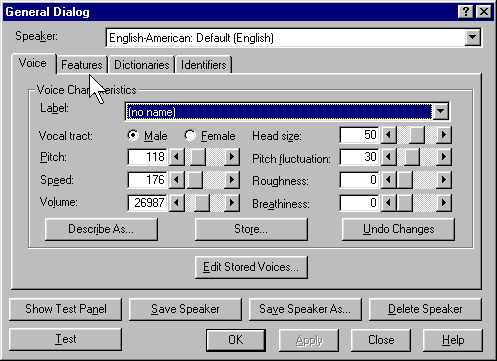Confirm with the OK button
497x361 pixels.
tap(236, 340)
